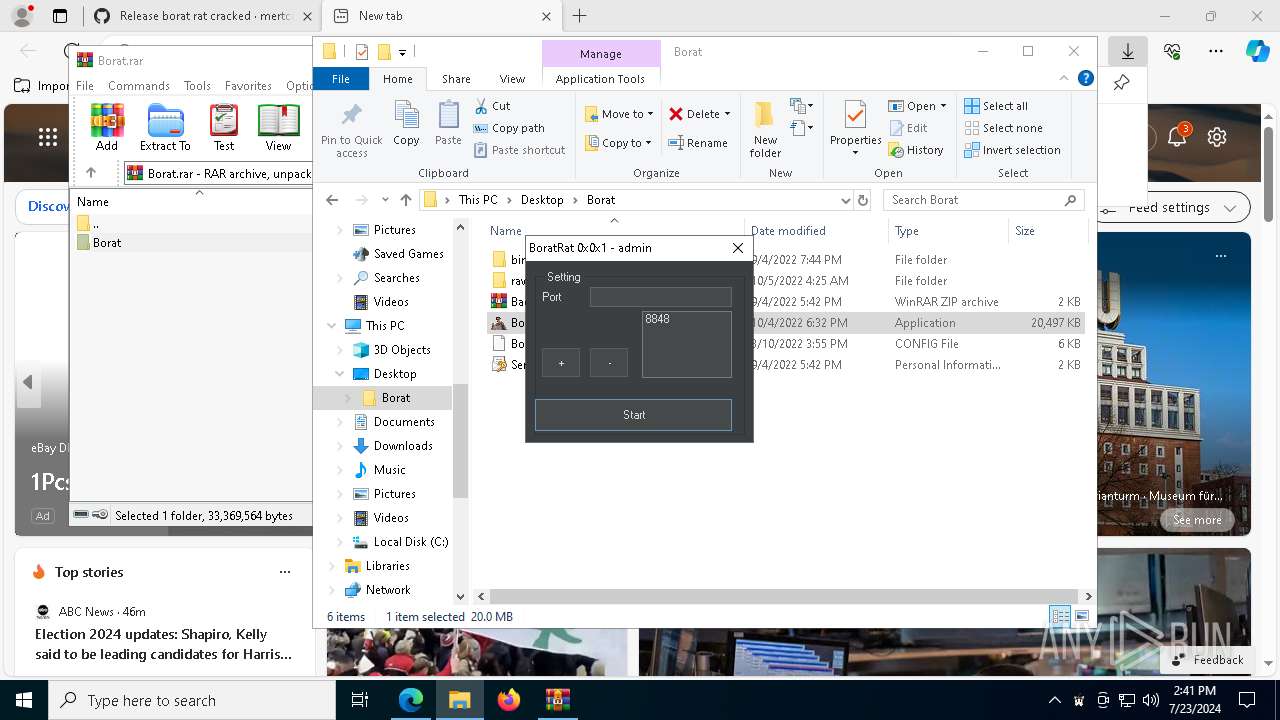Viewport: 1280px width, 720px height.
Task: Open notifications bell on new tab page
Action: tap(1177, 137)
